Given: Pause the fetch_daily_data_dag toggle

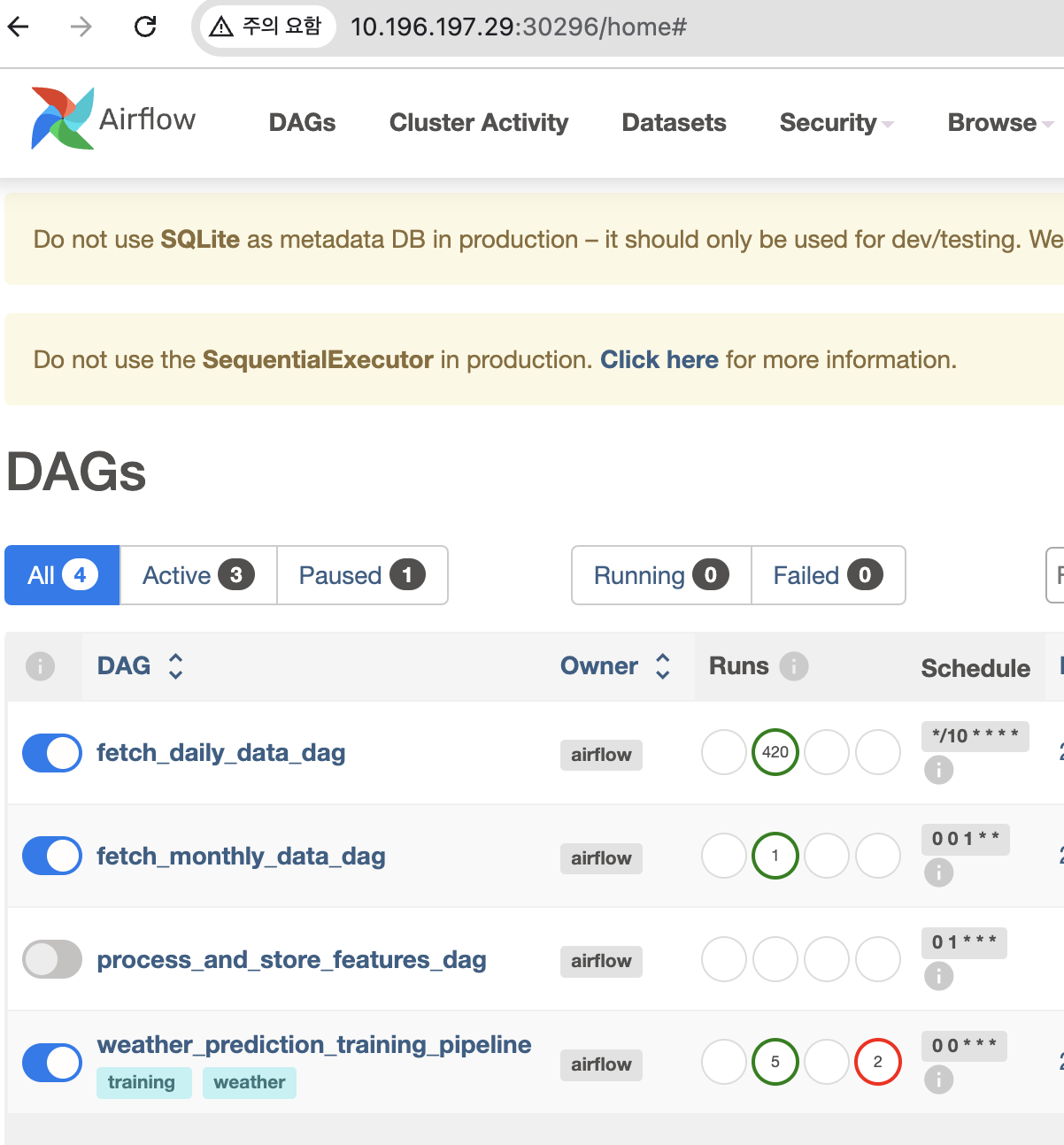Looking at the screenshot, I should 52,753.
